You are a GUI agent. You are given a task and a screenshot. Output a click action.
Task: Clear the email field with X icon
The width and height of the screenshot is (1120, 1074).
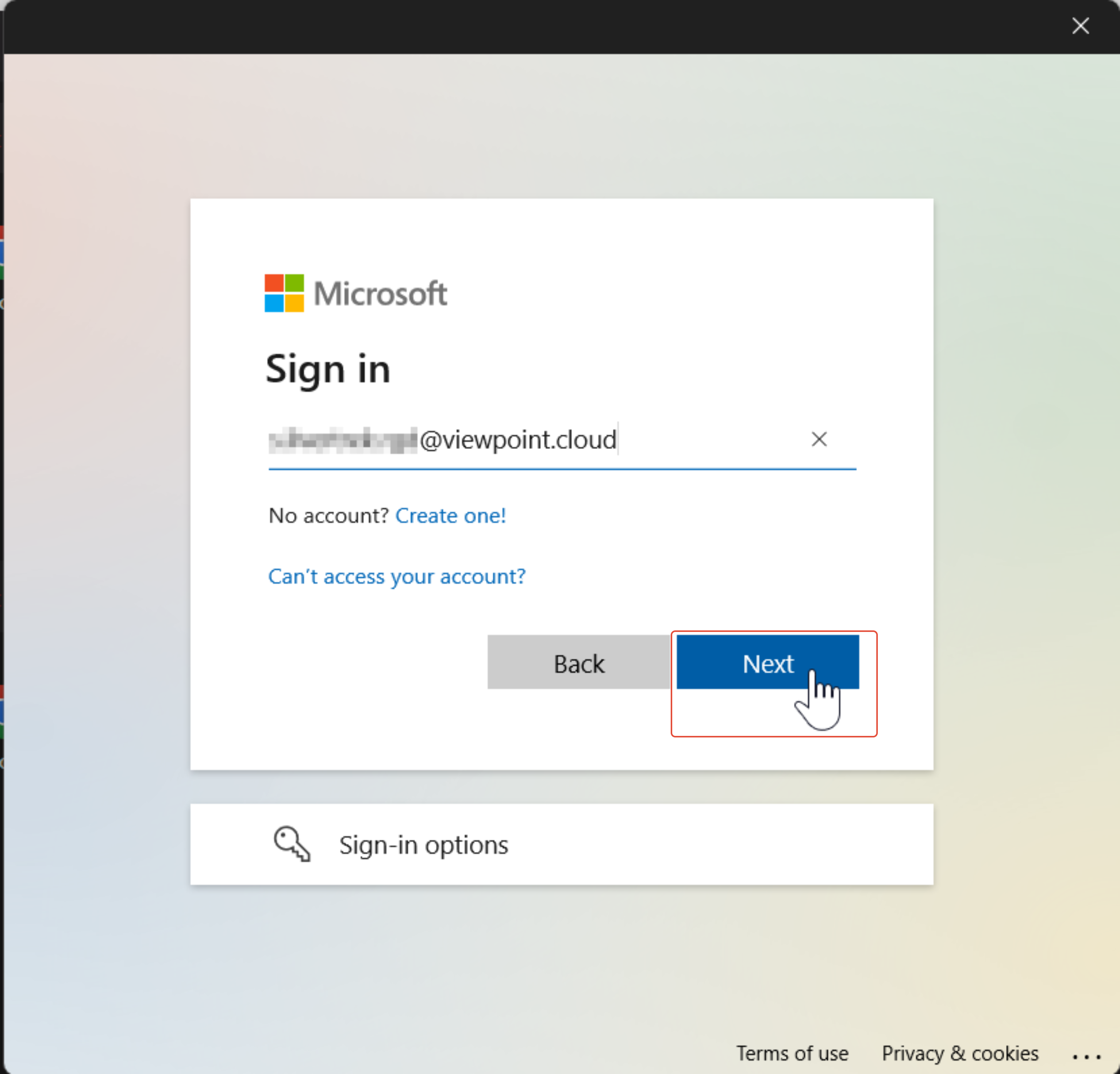819,439
